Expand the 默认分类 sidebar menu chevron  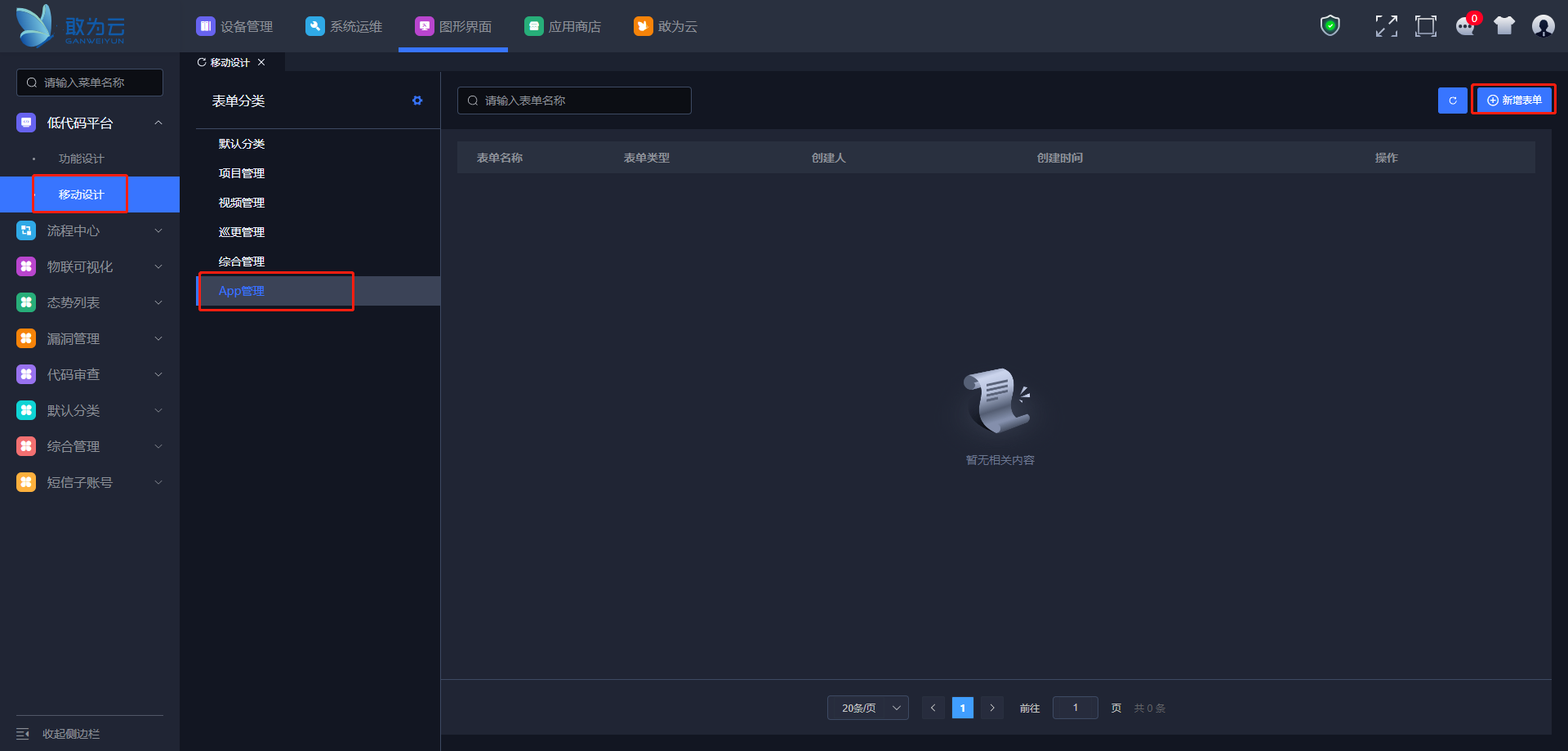click(x=158, y=410)
